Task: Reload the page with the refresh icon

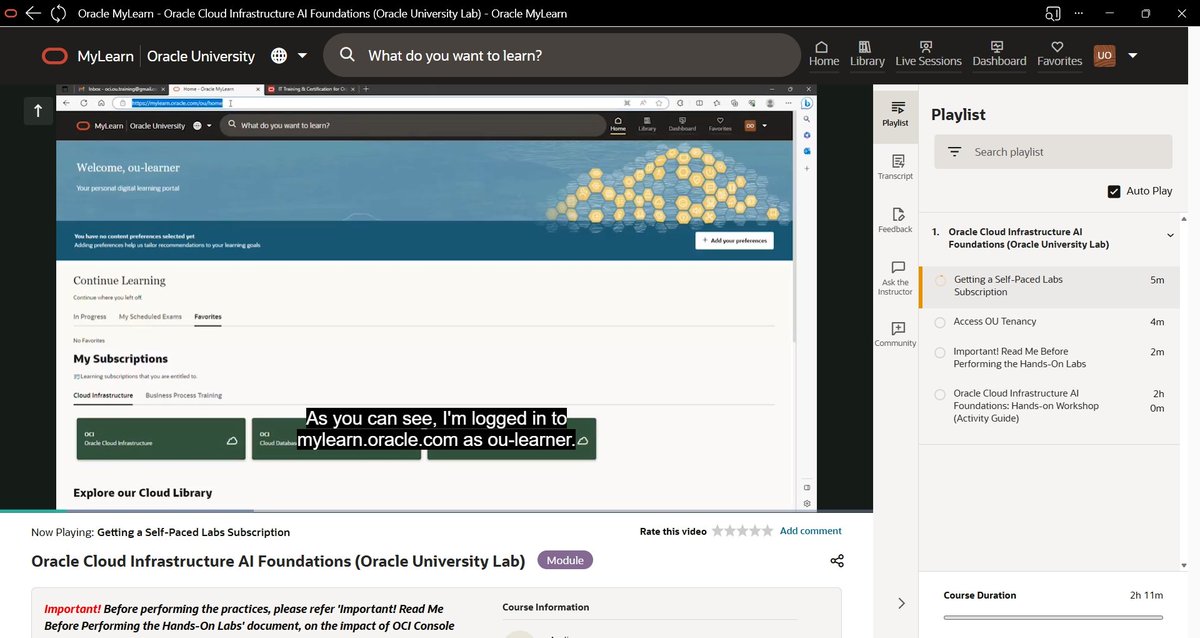Action: tap(58, 13)
